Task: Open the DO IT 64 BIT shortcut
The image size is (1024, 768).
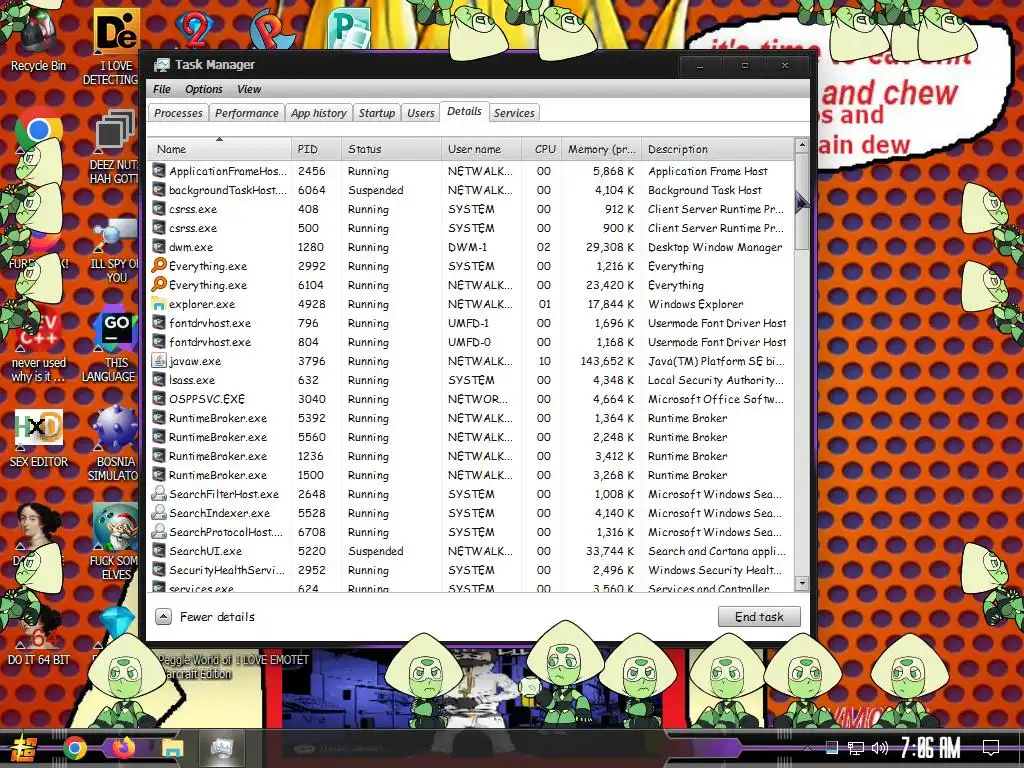Action: [39, 637]
